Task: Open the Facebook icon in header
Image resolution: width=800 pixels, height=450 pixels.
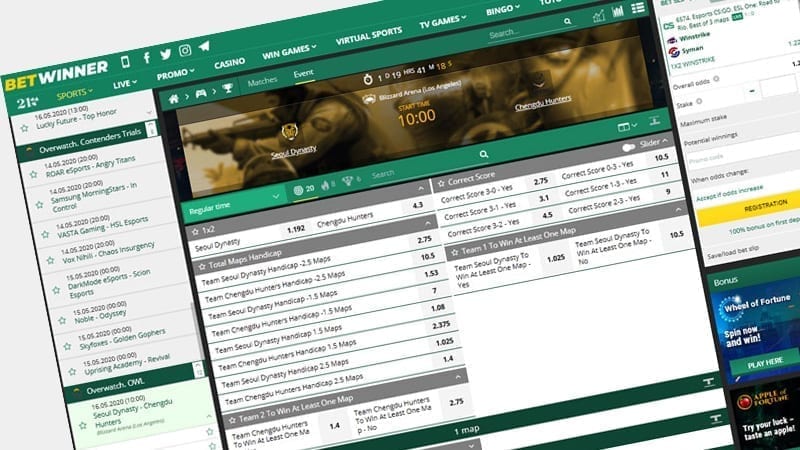Action: click(146, 58)
